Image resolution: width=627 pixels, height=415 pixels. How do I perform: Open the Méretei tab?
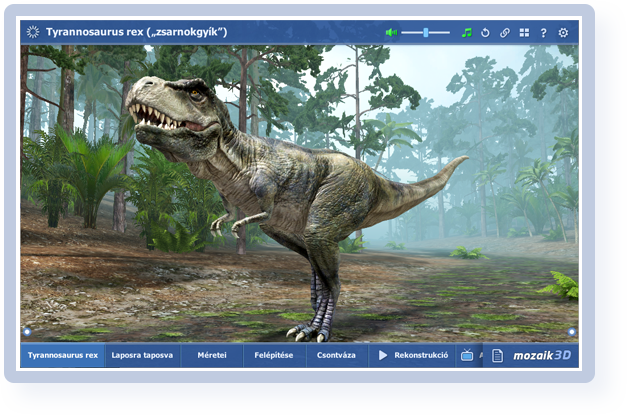click(212, 355)
